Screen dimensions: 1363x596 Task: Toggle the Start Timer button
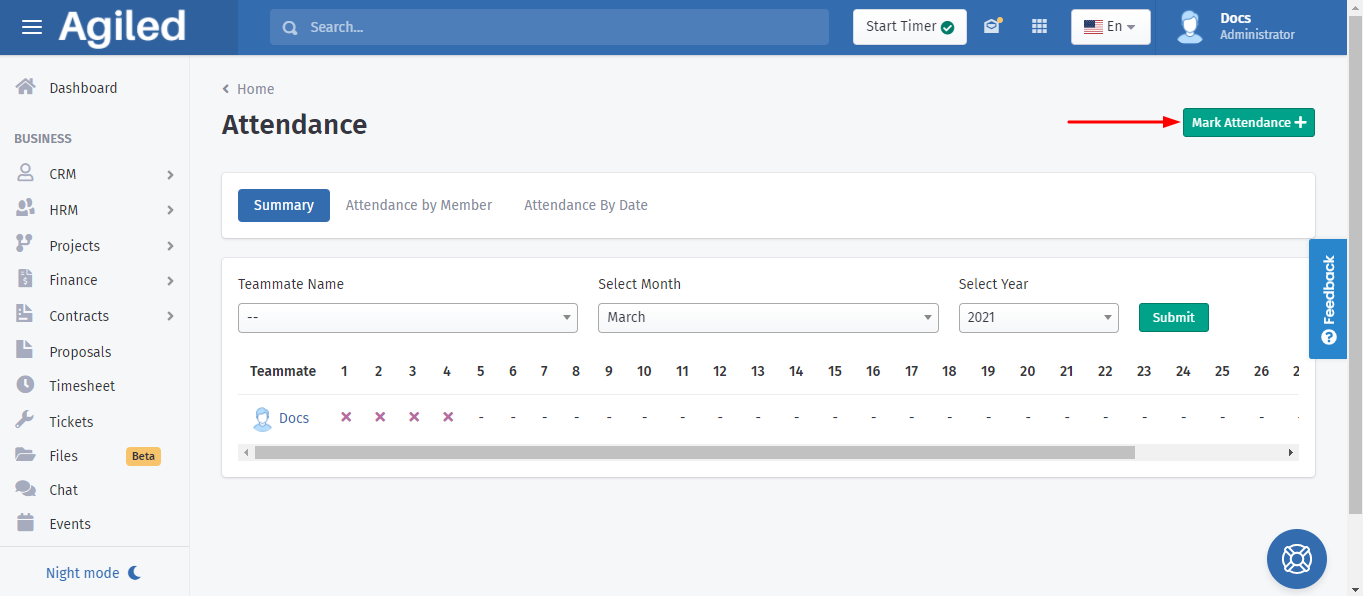click(909, 27)
